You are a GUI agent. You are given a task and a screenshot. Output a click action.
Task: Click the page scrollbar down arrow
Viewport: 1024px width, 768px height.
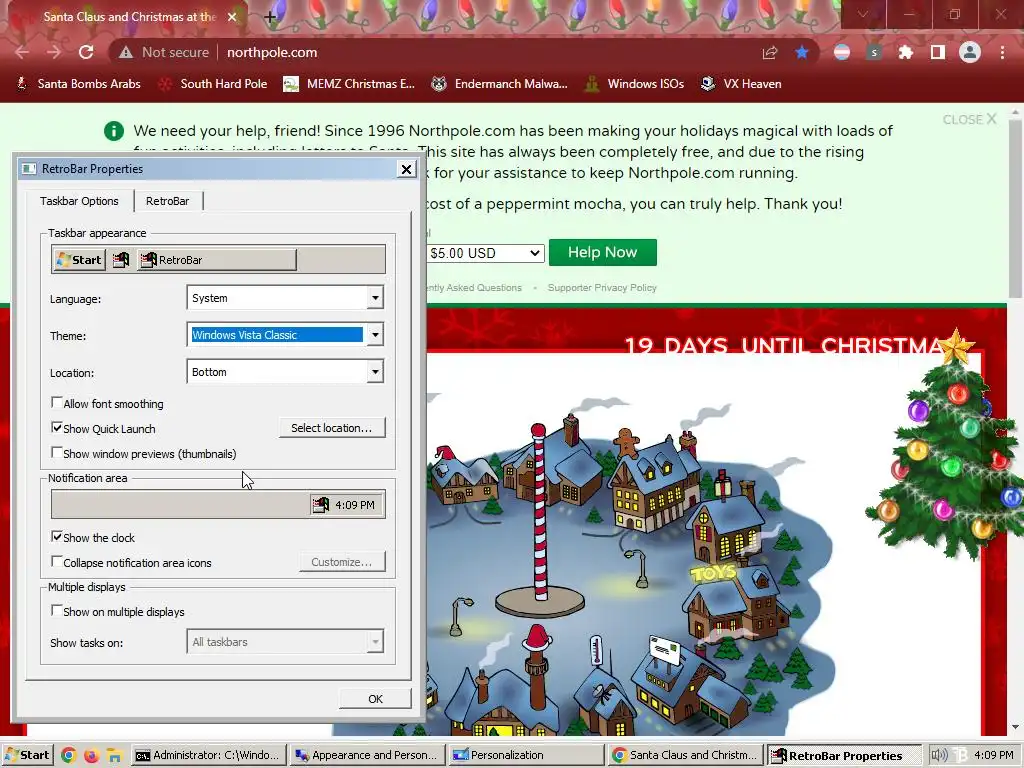[x=1015, y=727]
